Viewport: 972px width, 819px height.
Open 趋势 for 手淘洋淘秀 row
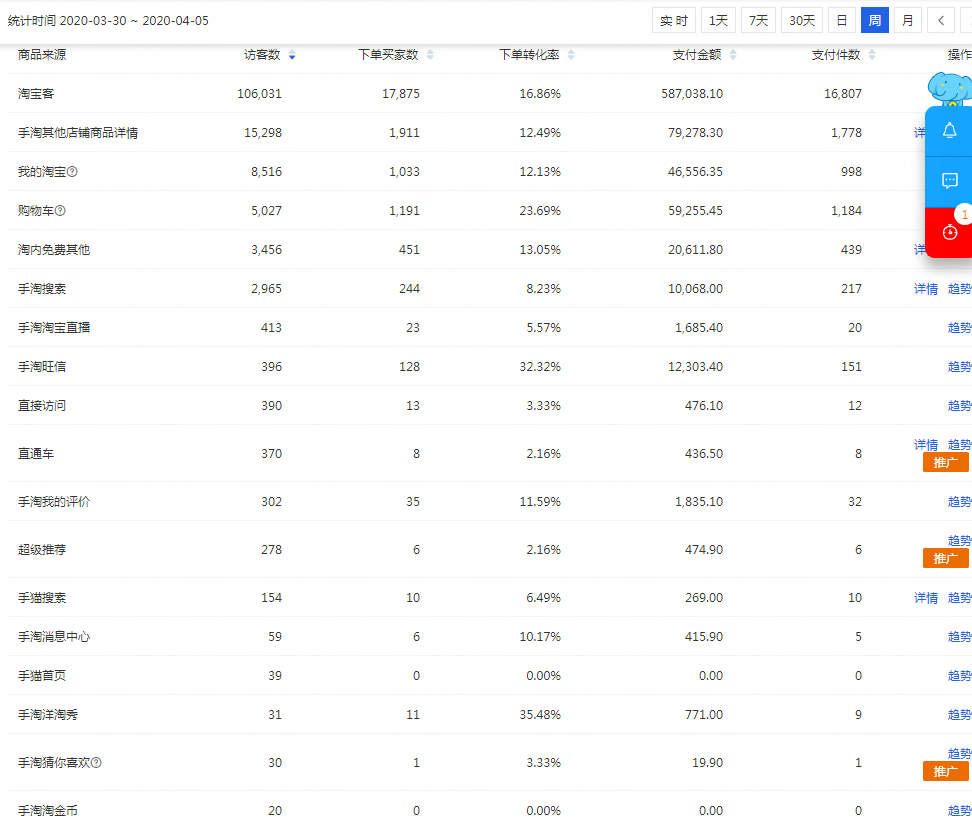(960, 715)
